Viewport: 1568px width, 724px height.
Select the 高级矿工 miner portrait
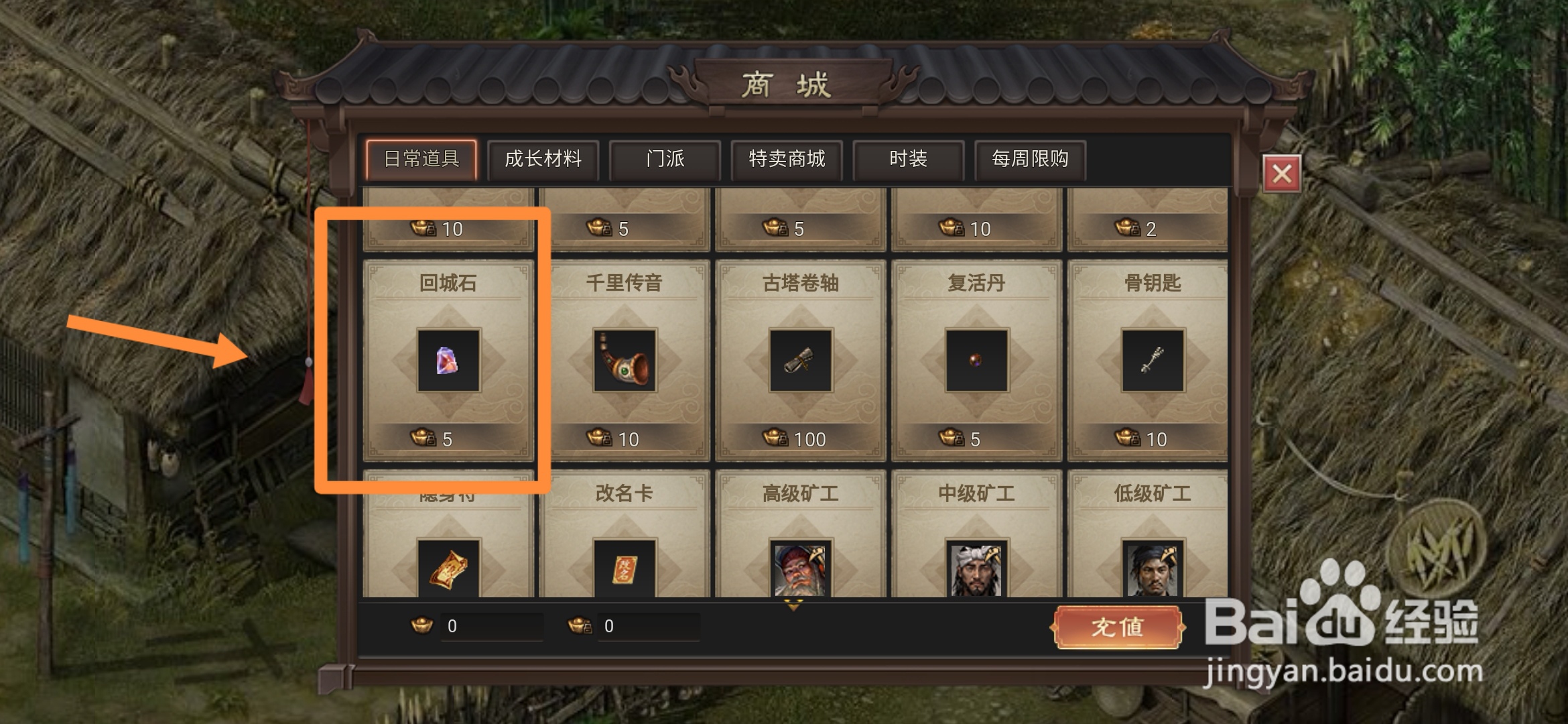click(801, 568)
